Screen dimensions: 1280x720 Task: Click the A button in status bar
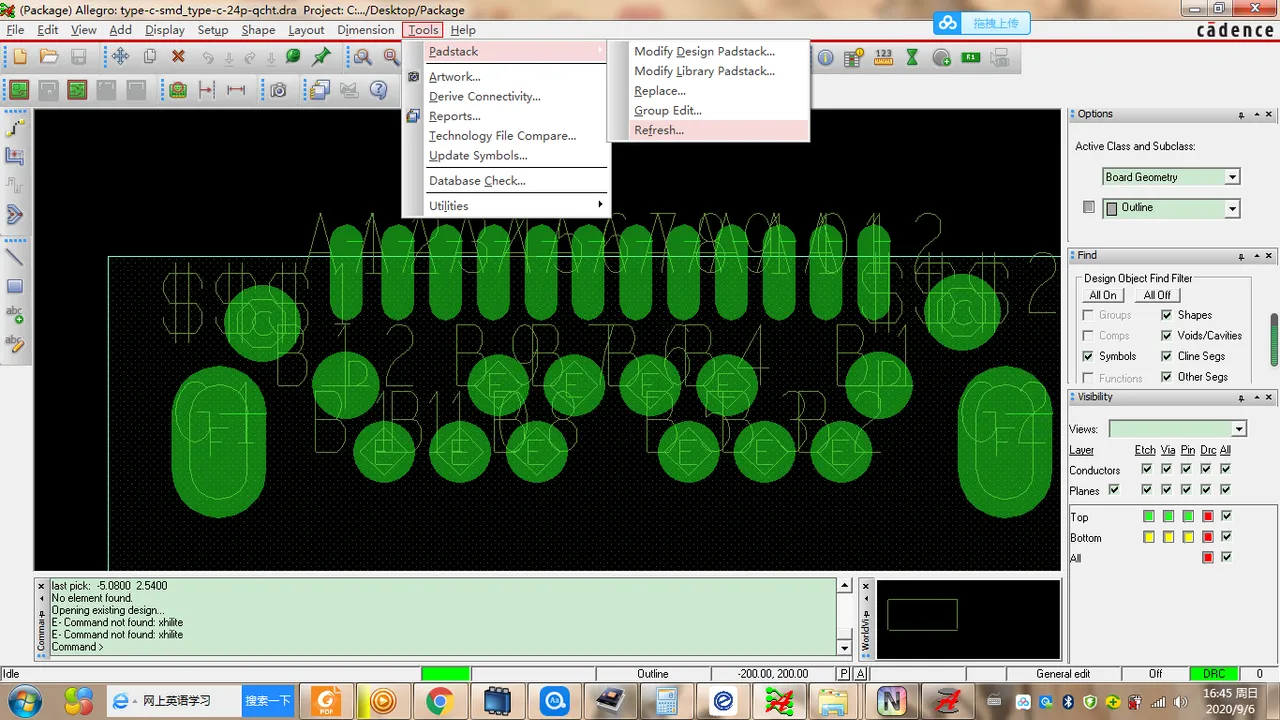(x=861, y=674)
